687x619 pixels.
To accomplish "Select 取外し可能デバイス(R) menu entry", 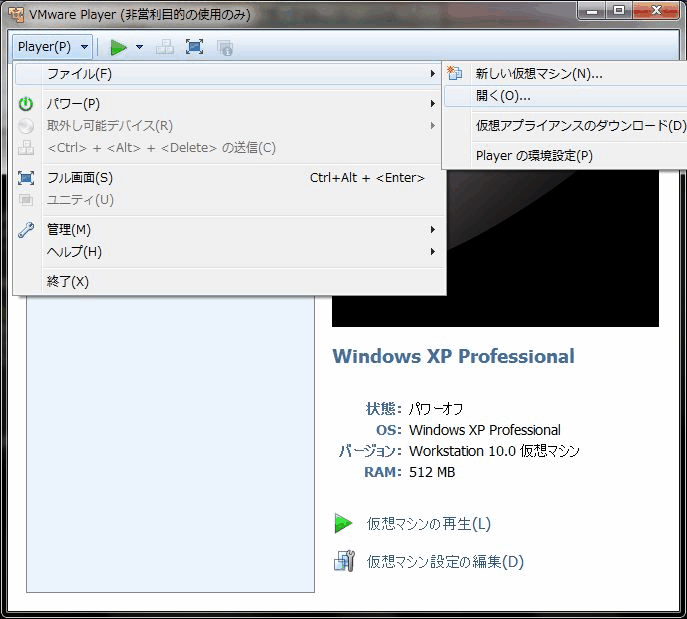I will coord(228,126).
